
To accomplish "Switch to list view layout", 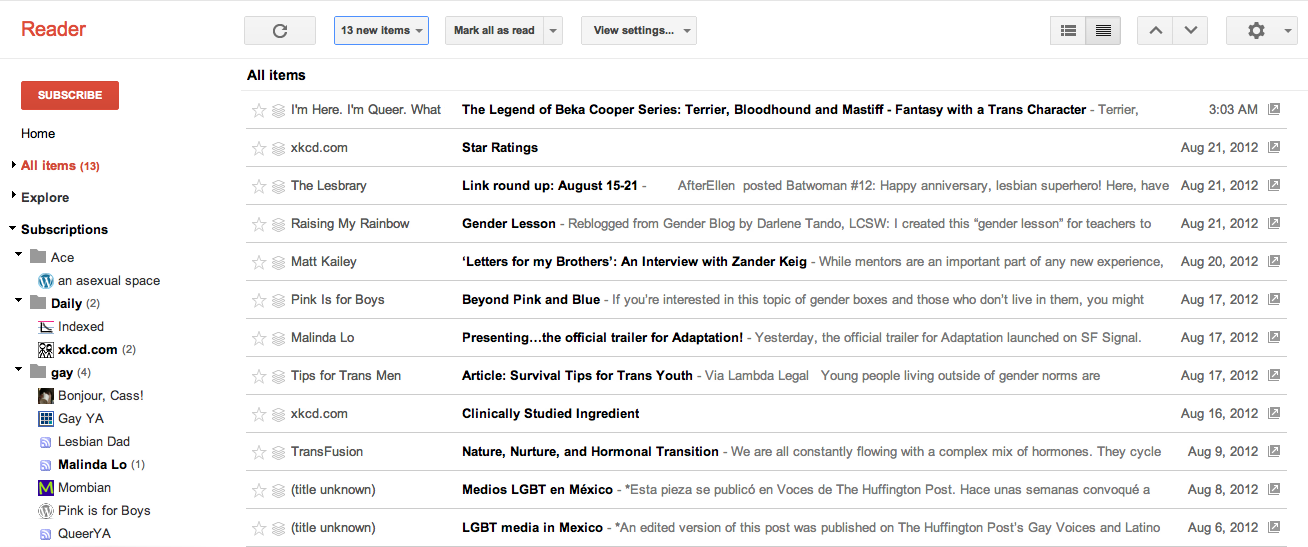I will (x=1103, y=31).
